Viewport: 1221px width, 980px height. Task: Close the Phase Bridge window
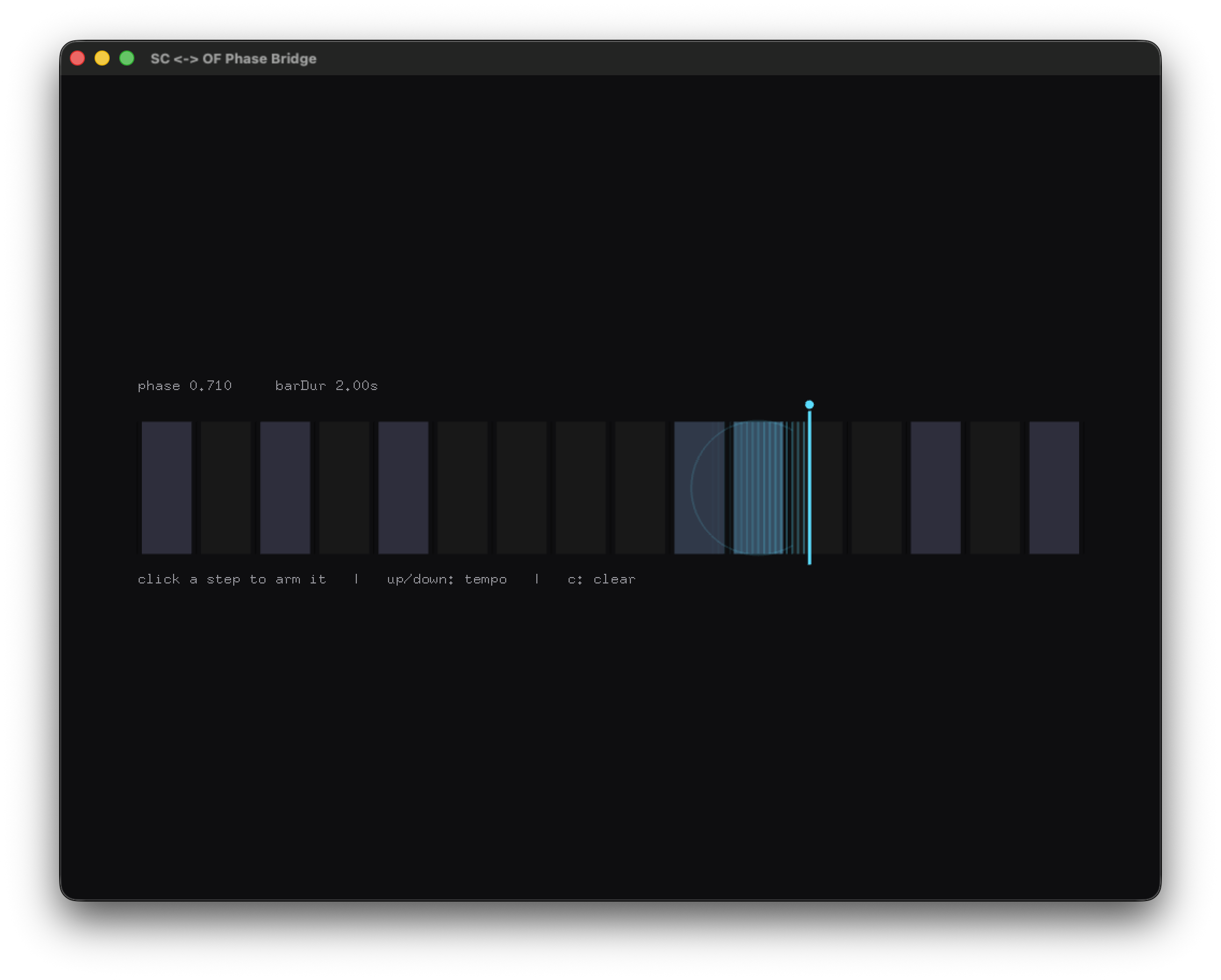(x=77, y=59)
